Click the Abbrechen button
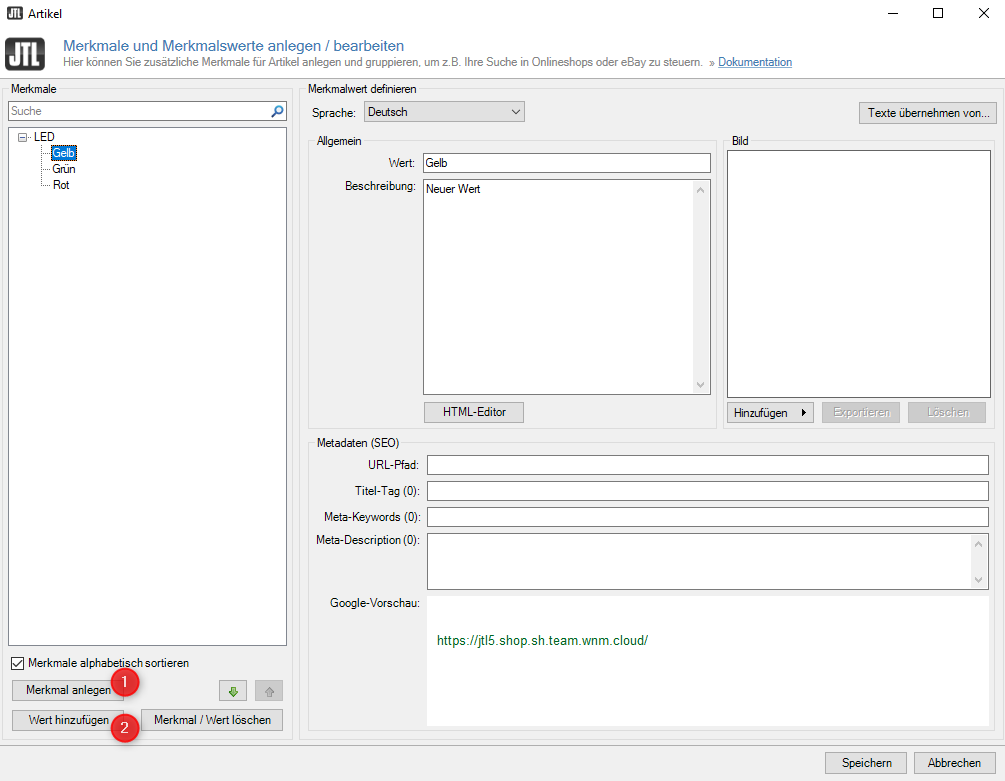 point(954,763)
